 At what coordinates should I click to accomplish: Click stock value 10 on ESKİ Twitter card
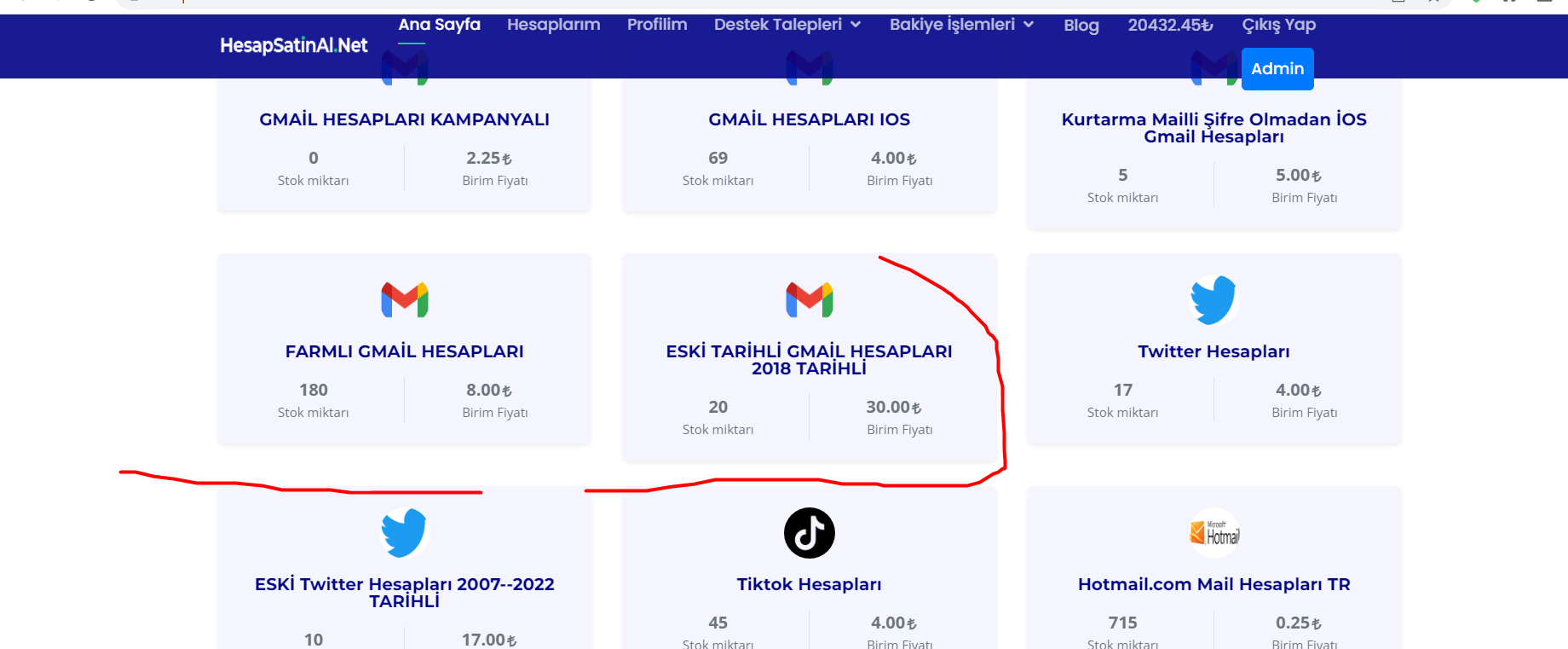pyautogui.click(x=314, y=640)
